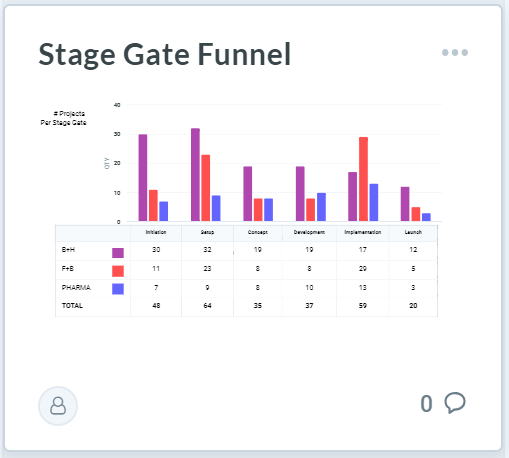This screenshot has height=458, width=509.
Task: Click the Launch column header
Action: click(413, 232)
